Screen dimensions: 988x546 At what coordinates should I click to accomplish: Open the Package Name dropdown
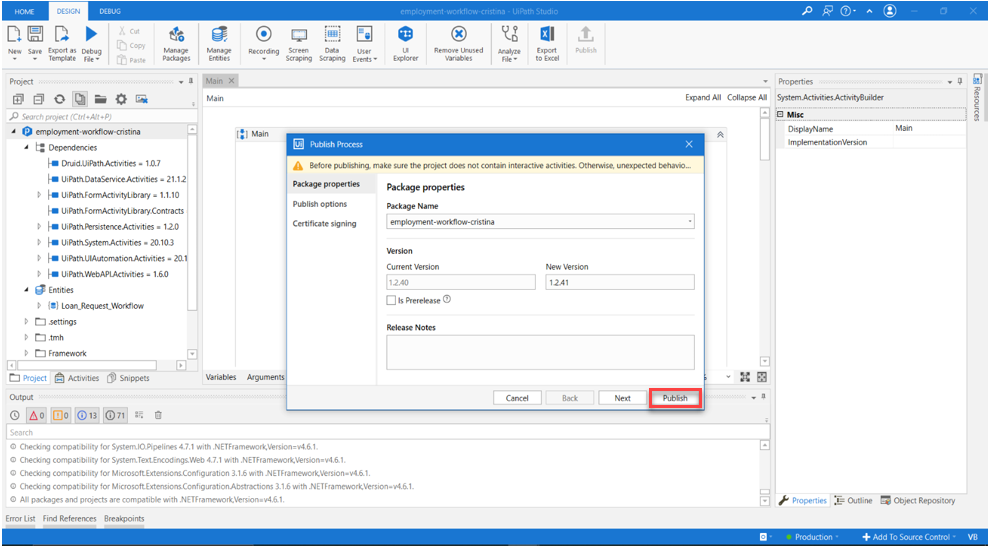coord(690,222)
